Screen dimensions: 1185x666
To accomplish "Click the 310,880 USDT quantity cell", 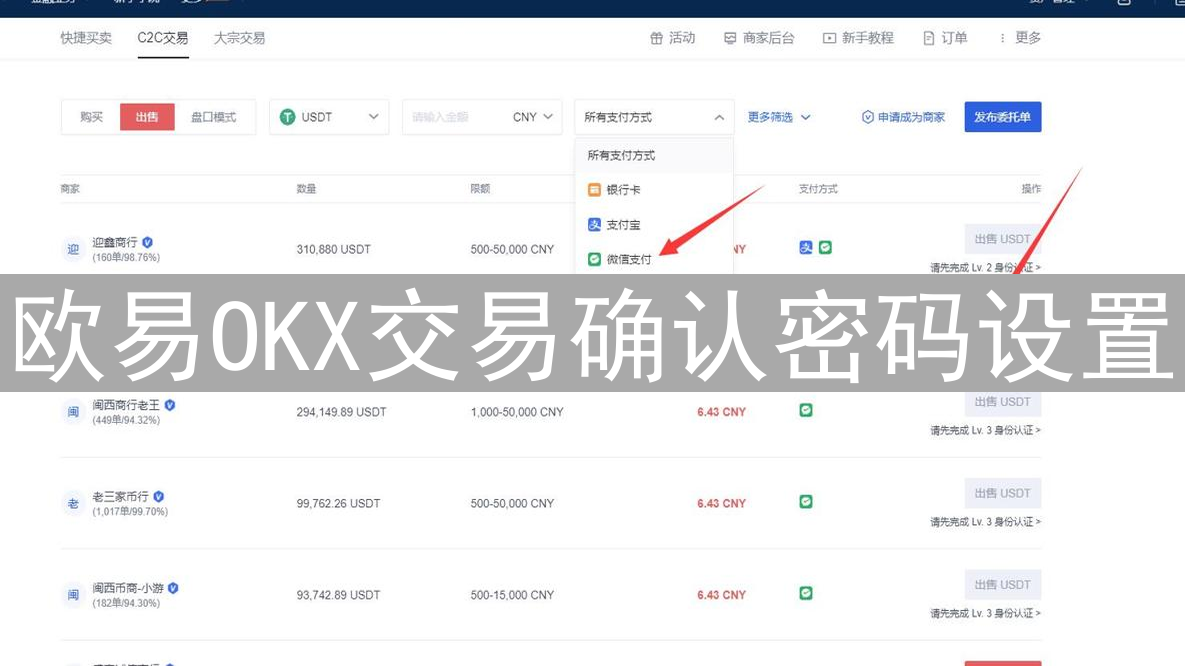I will pyautogui.click(x=333, y=249).
